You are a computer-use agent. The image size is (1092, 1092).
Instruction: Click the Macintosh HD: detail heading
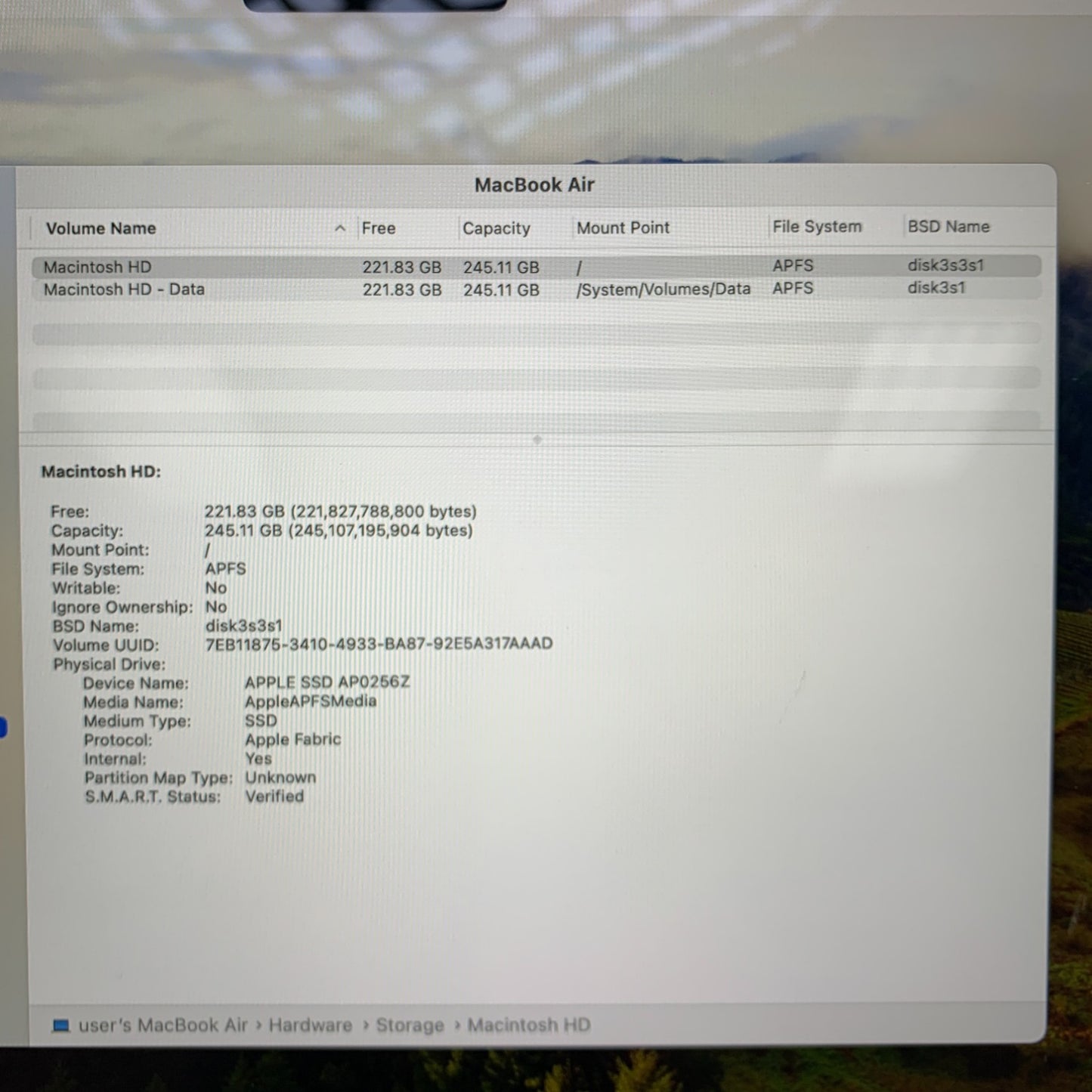coord(101,472)
